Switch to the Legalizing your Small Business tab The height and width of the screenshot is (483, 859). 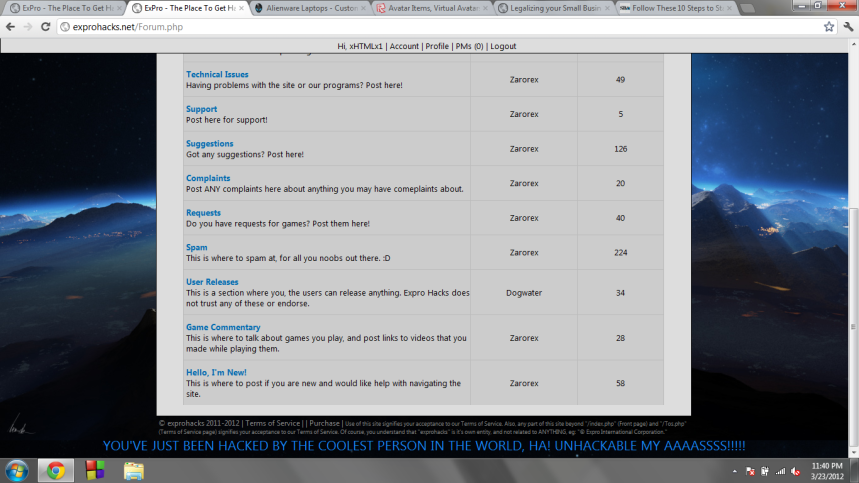point(554,8)
